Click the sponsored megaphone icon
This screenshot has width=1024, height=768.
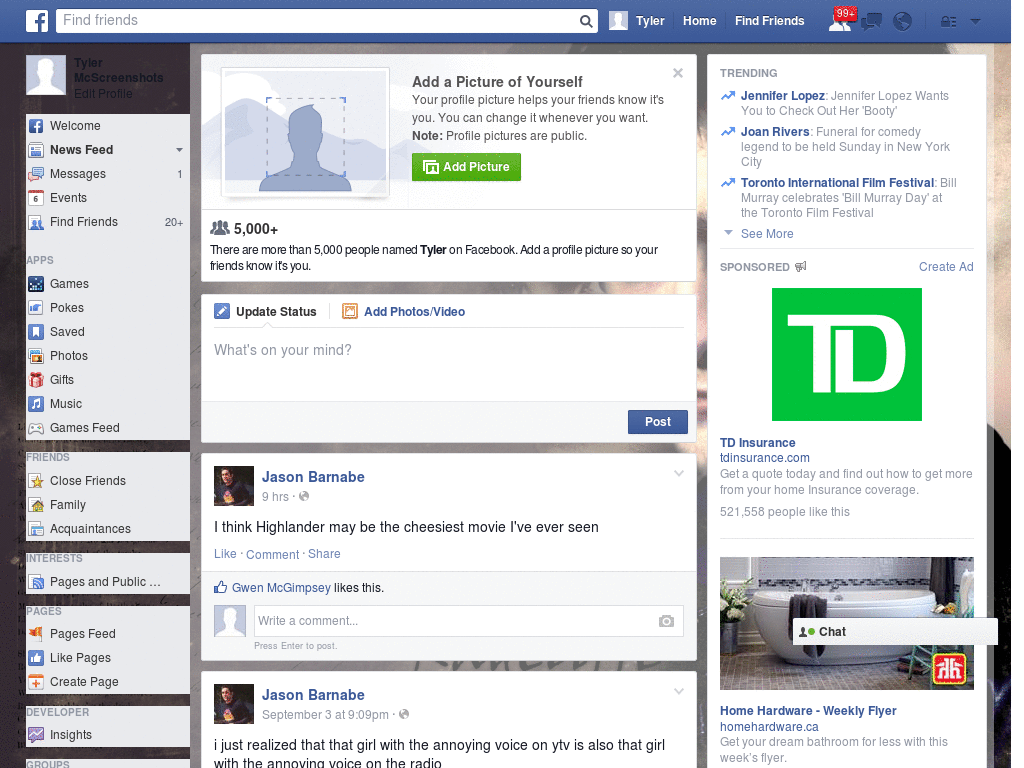pyautogui.click(x=801, y=266)
